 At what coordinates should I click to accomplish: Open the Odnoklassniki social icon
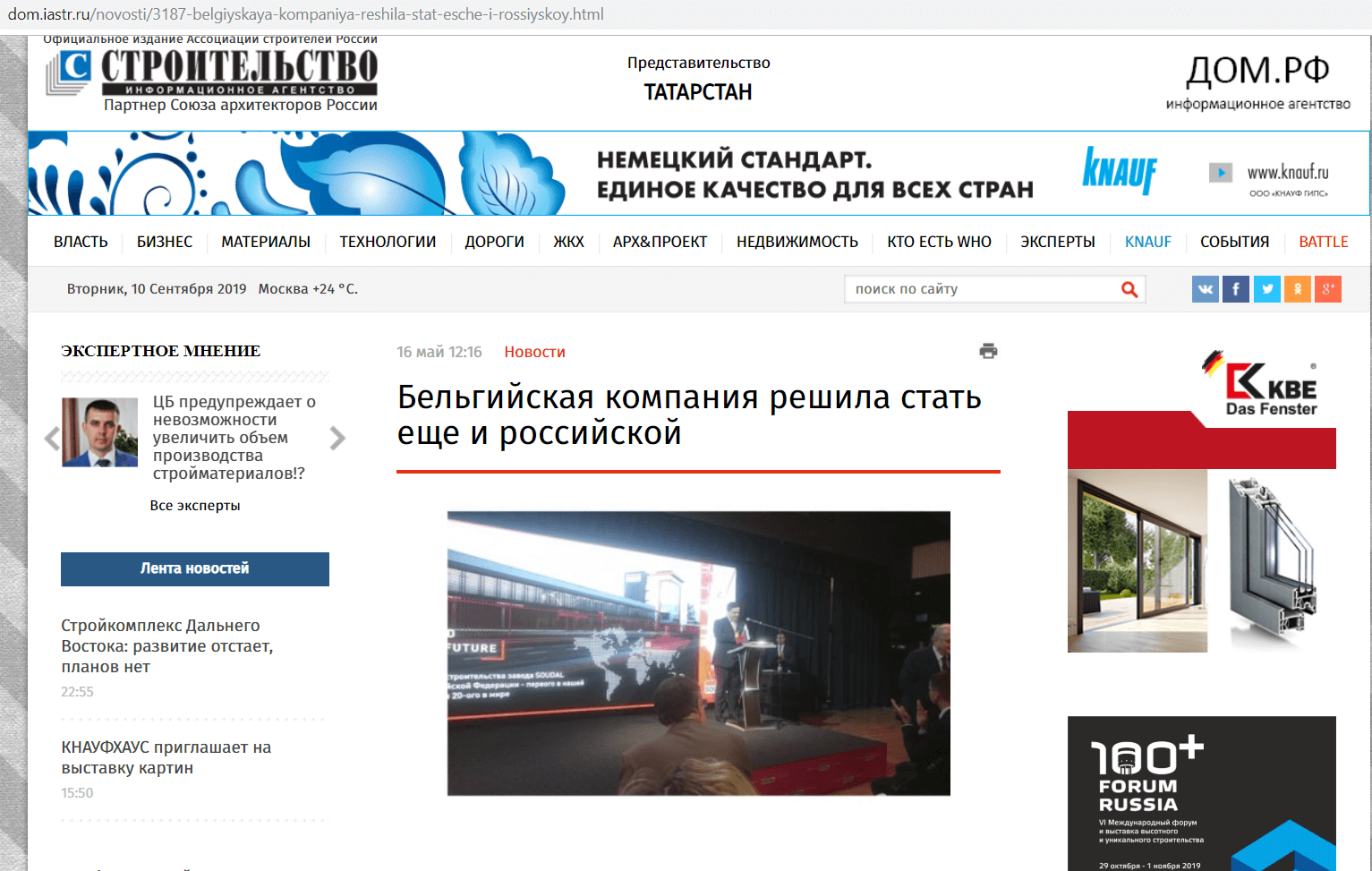[1298, 289]
